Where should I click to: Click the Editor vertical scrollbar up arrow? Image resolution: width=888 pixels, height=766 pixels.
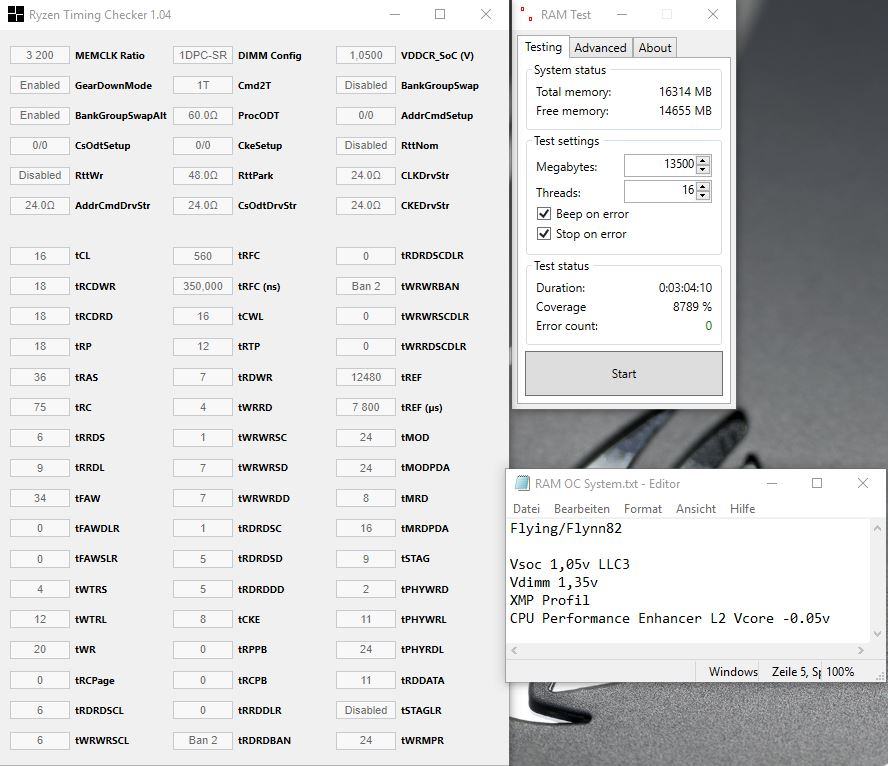pyautogui.click(x=877, y=528)
